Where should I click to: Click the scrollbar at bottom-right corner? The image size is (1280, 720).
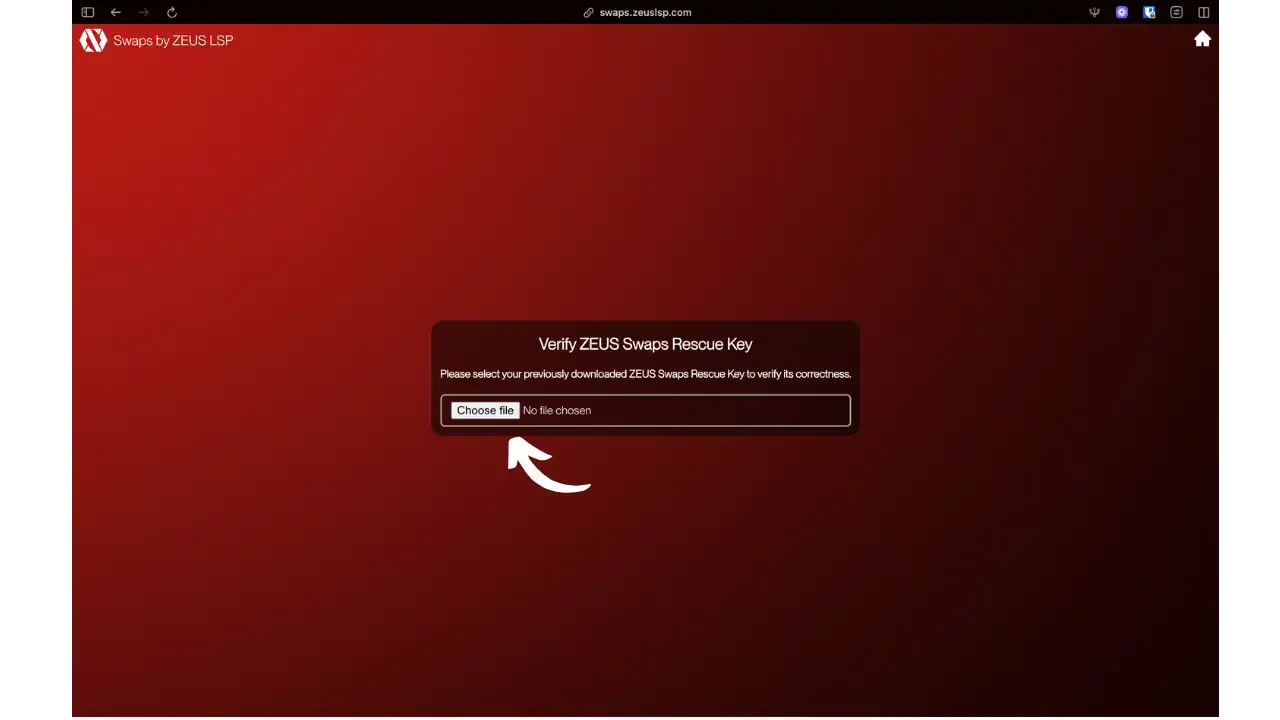1220,715
